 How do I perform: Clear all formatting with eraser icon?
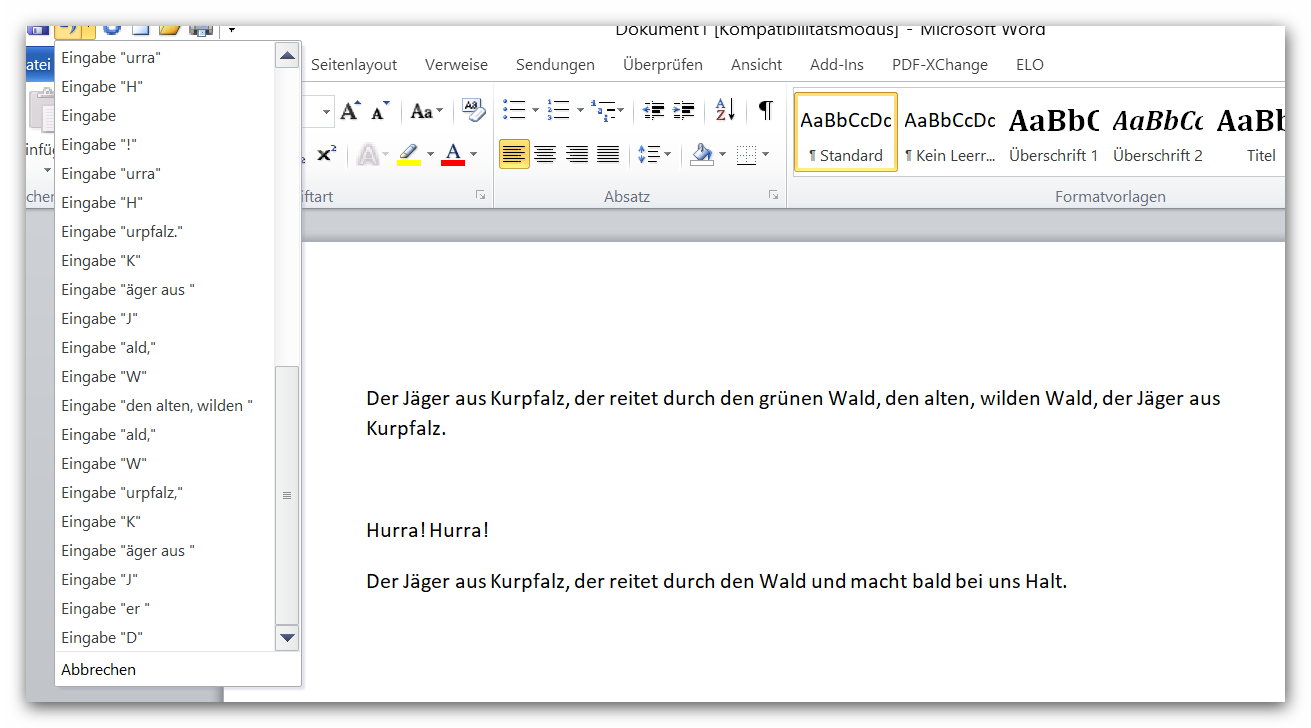(x=473, y=111)
